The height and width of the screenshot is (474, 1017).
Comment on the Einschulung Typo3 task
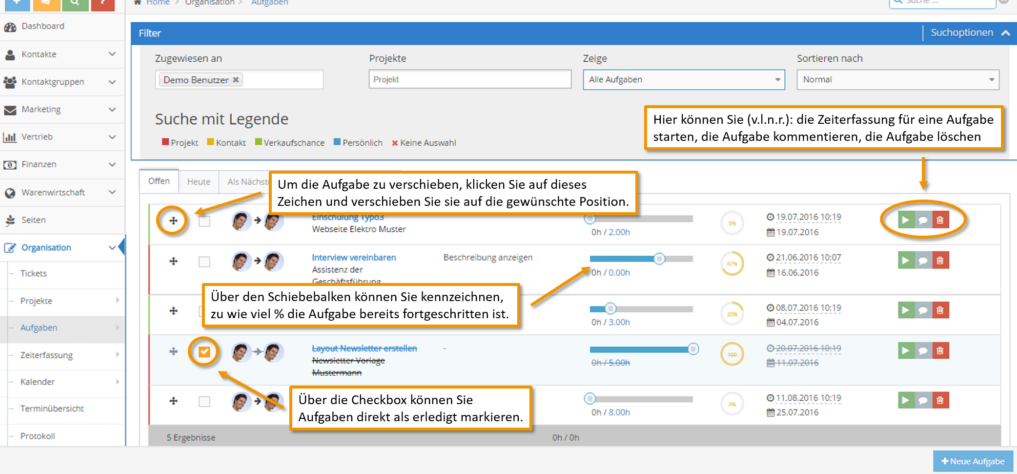click(x=922, y=220)
